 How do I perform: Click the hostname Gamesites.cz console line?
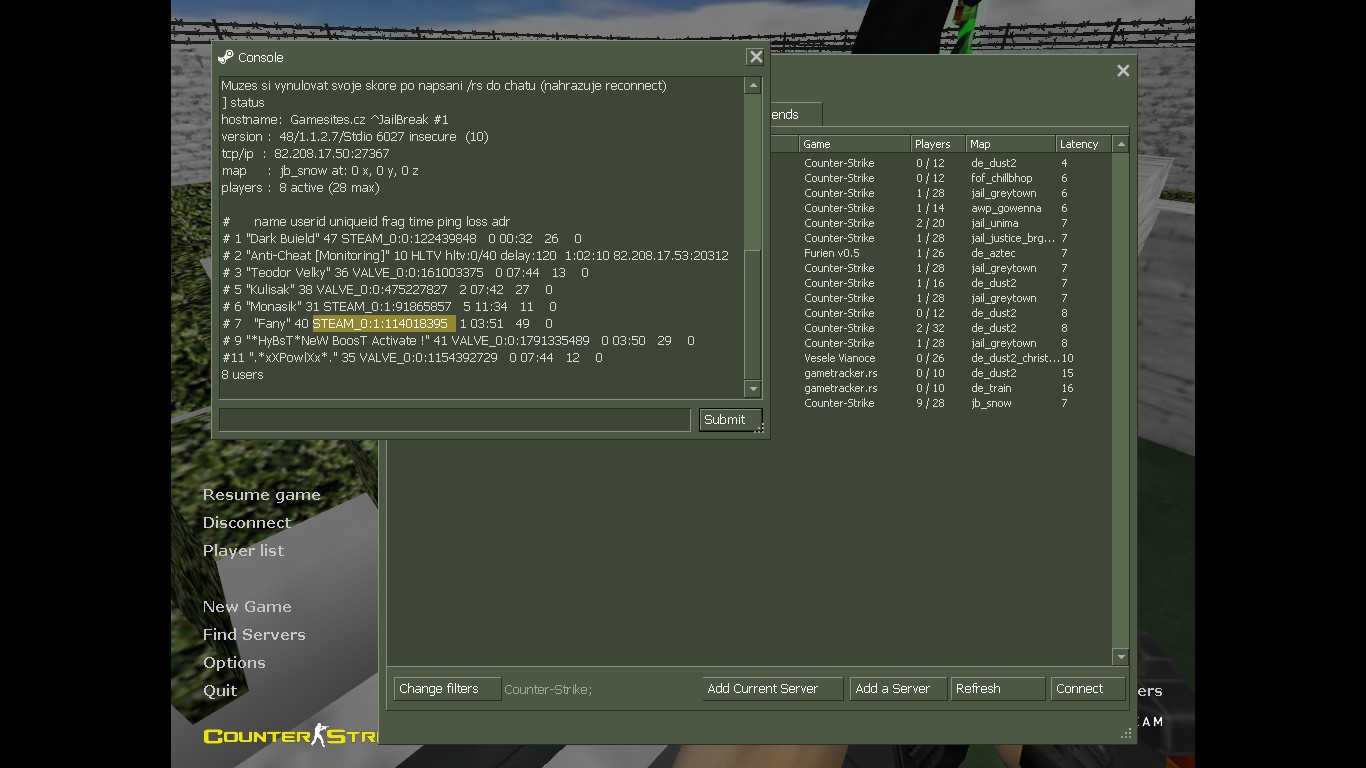pos(335,120)
